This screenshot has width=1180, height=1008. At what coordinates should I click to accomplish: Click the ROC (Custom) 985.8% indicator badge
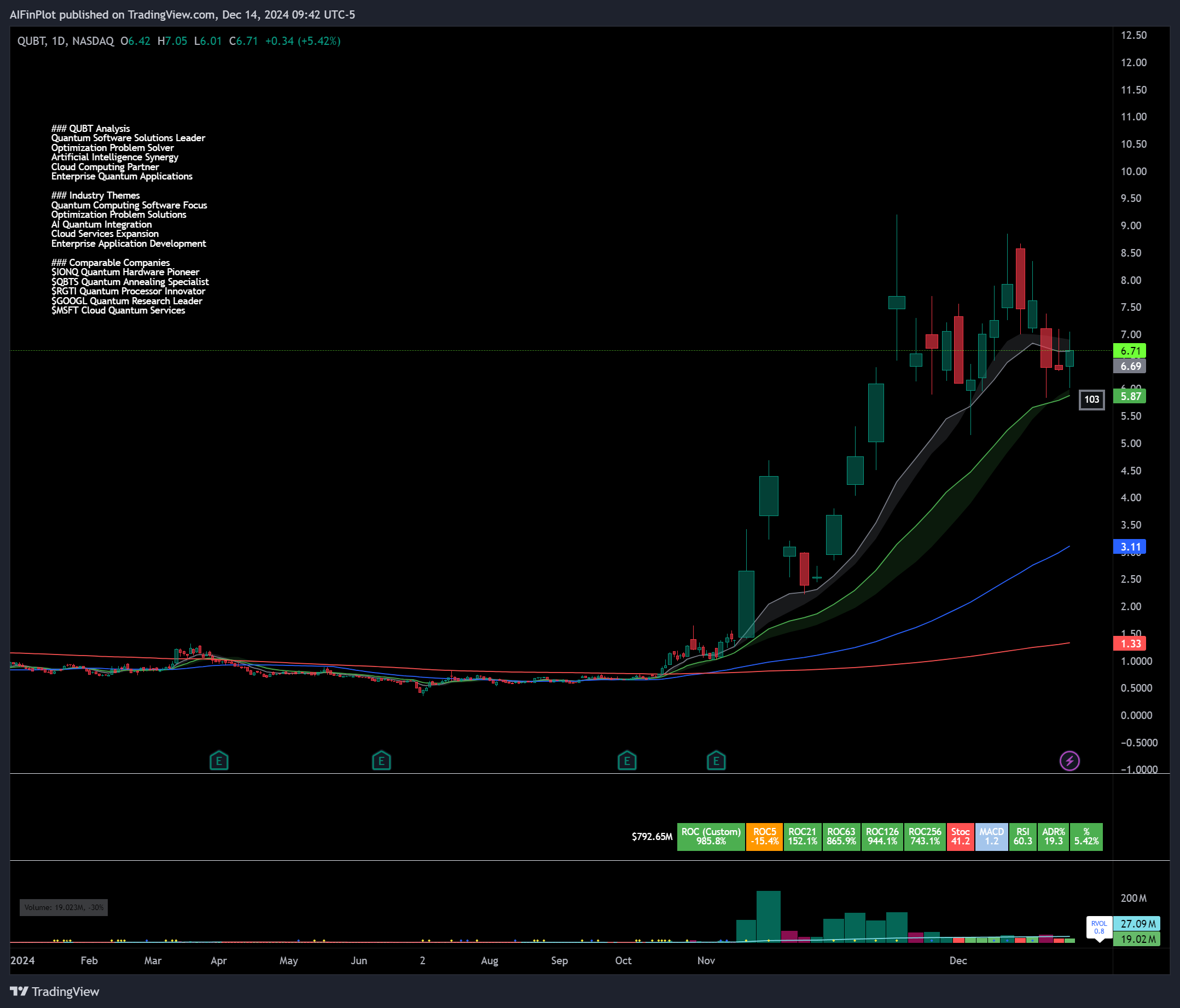pyautogui.click(x=710, y=837)
